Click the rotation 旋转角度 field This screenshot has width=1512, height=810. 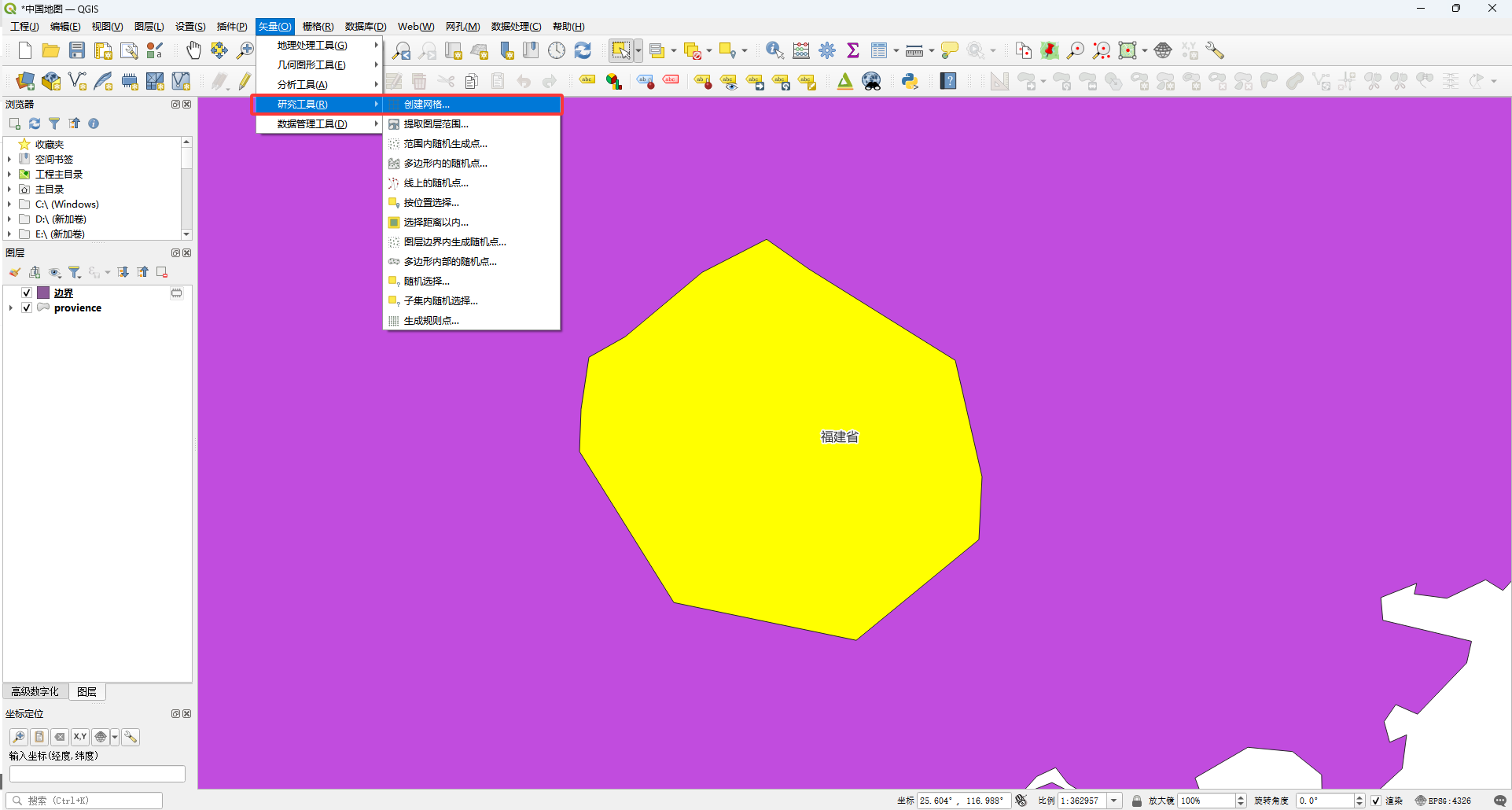point(1325,801)
